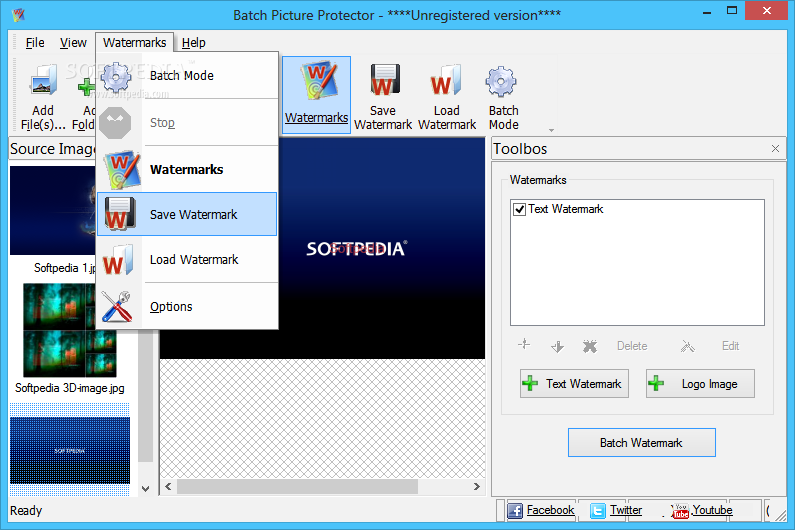Open Options from the dropdown menu
Image resolution: width=795 pixels, height=530 pixels.
[x=187, y=306]
